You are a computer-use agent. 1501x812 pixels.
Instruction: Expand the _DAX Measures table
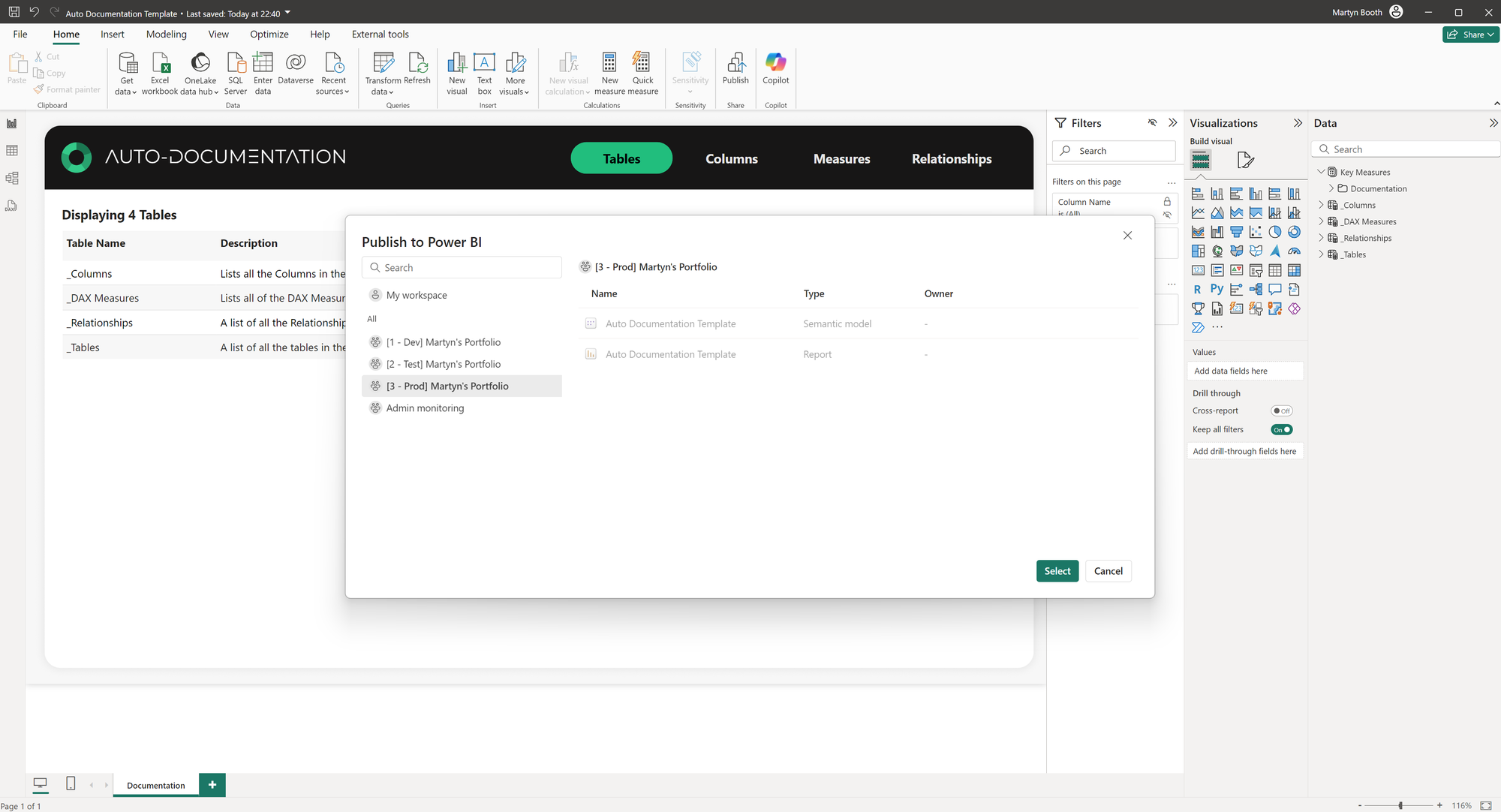pyautogui.click(x=1321, y=221)
